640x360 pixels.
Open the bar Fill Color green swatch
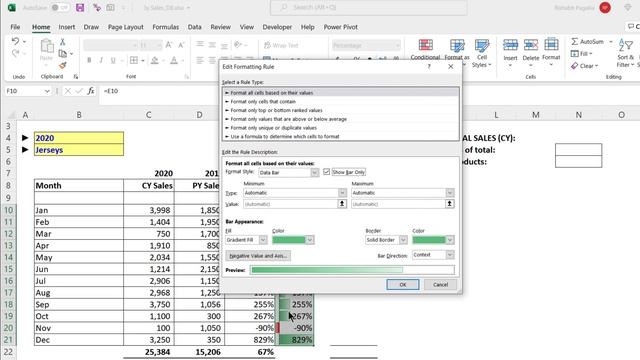[x=293, y=240]
